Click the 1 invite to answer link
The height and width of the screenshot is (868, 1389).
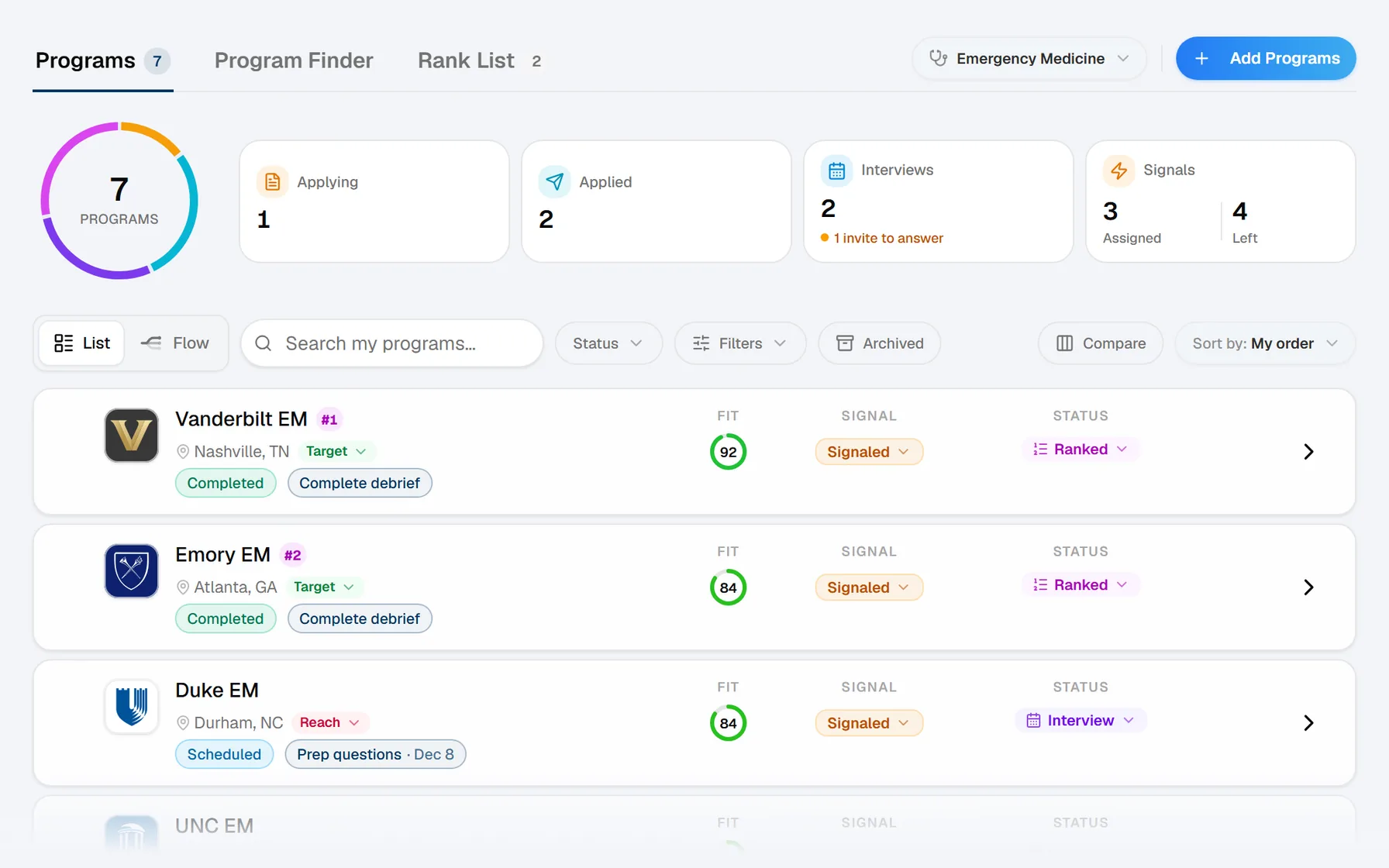tap(882, 238)
